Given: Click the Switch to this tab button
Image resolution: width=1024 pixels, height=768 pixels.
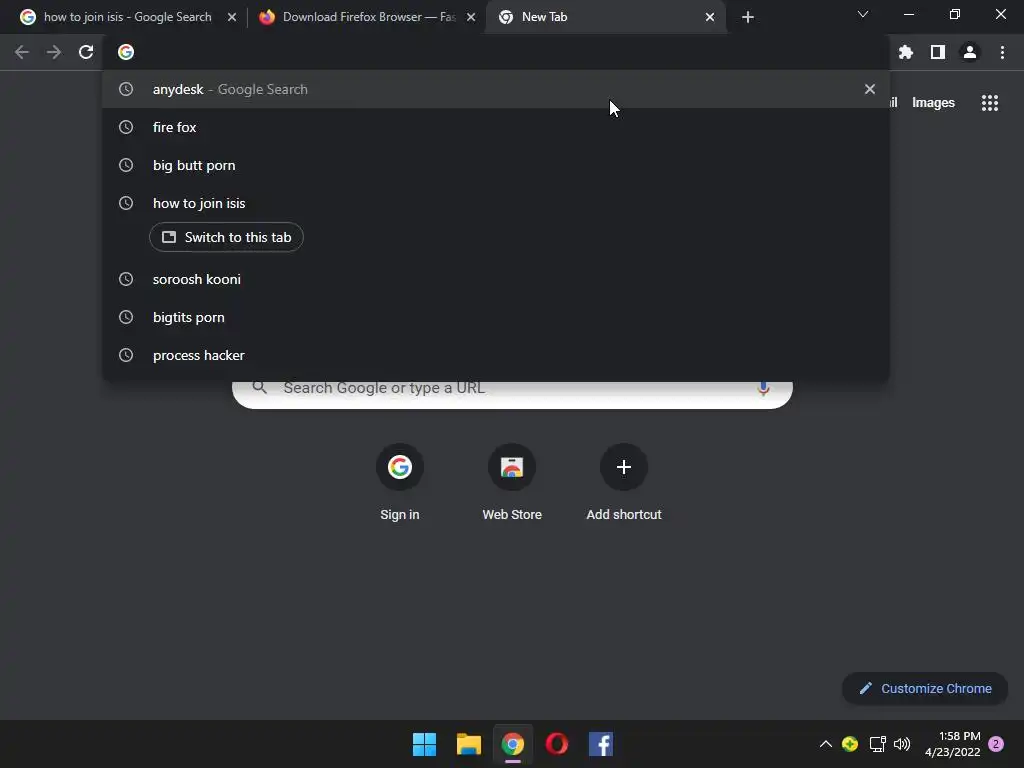Looking at the screenshot, I should click(x=226, y=237).
